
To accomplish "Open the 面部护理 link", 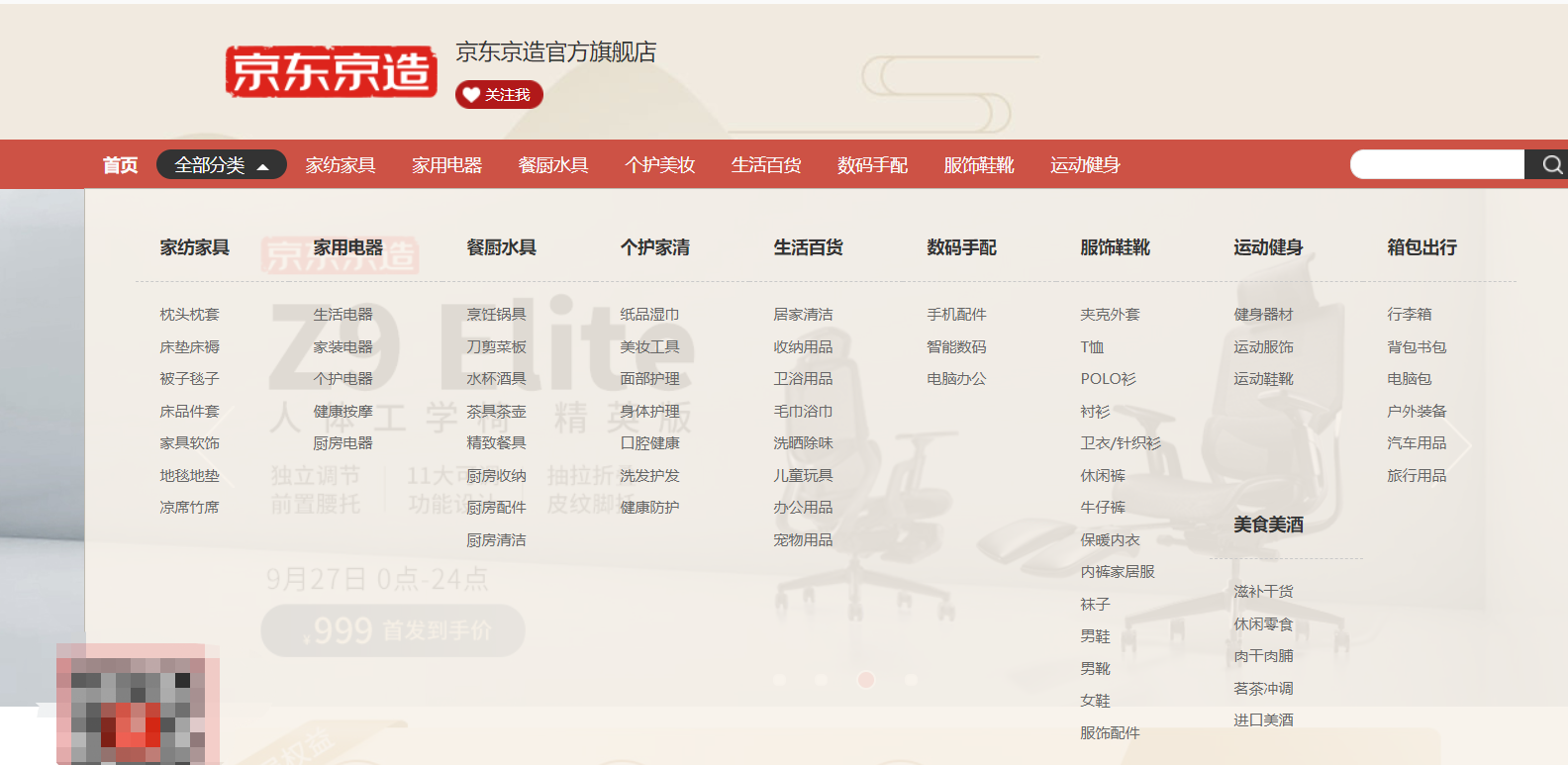I will [x=650, y=379].
